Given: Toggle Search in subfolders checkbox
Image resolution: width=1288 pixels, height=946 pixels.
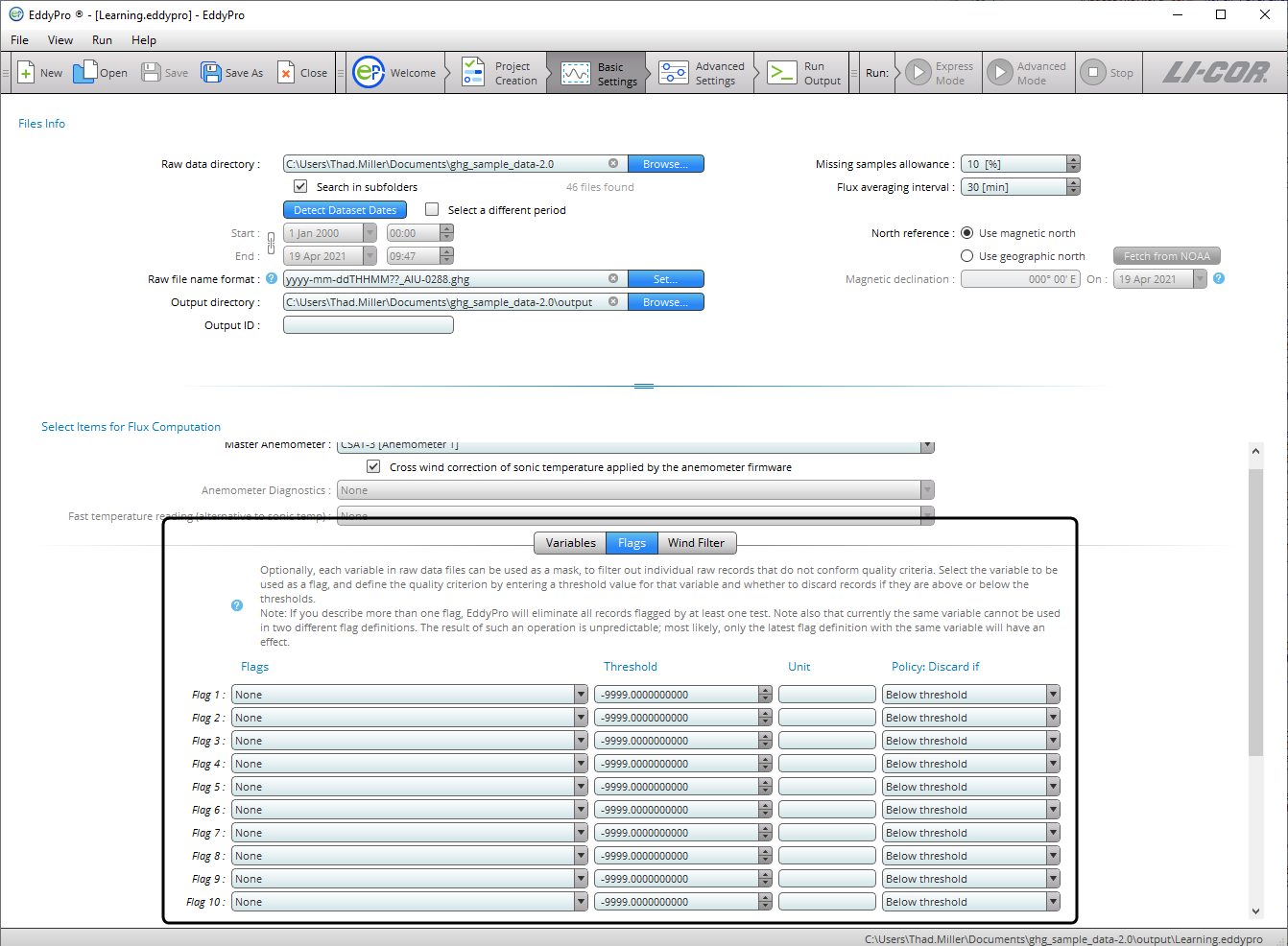Looking at the screenshot, I should point(300,186).
